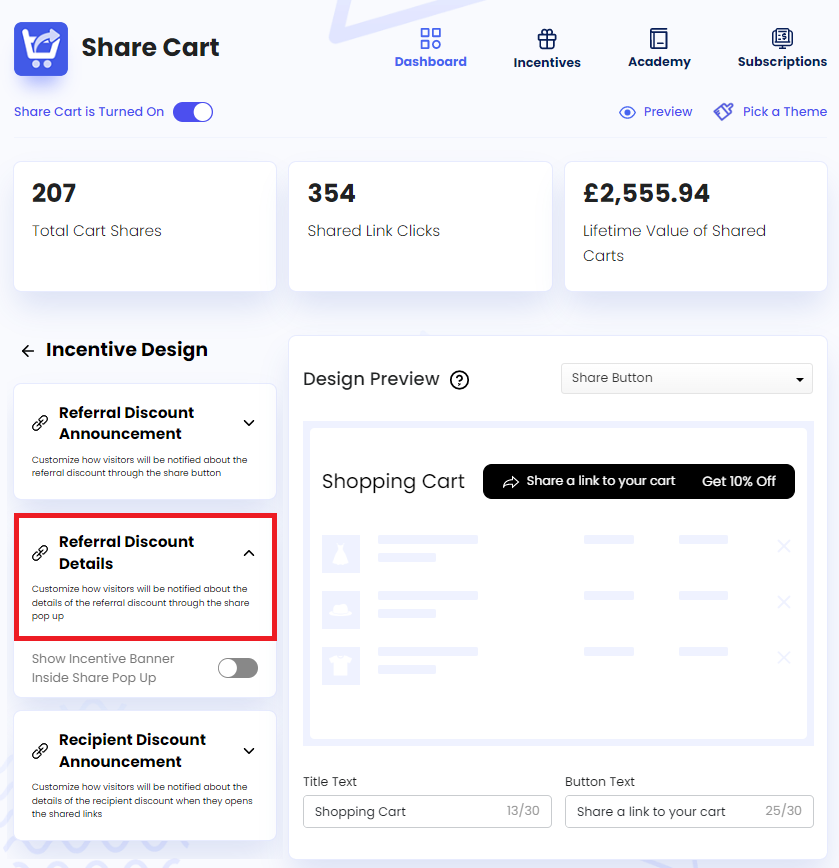The width and height of the screenshot is (839, 868).
Task: Open the Share Button dropdown
Action: click(686, 379)
